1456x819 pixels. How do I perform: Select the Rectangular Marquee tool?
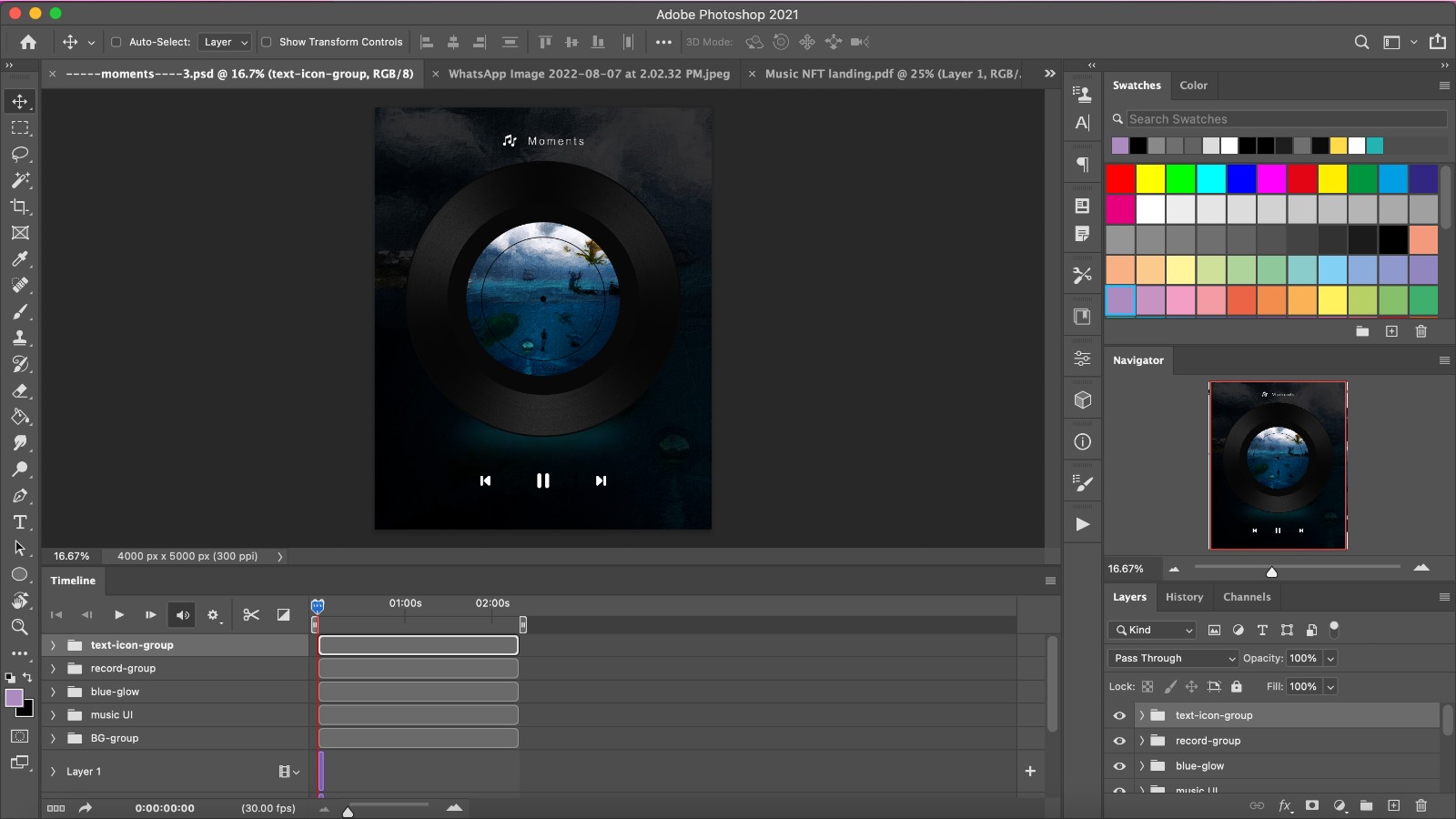click(x=20, y=127)
